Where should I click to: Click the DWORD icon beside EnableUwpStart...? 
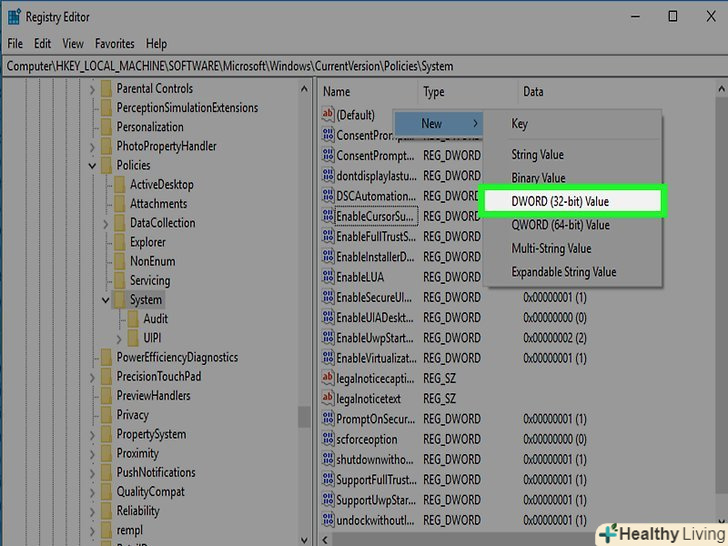click(328, 338)
